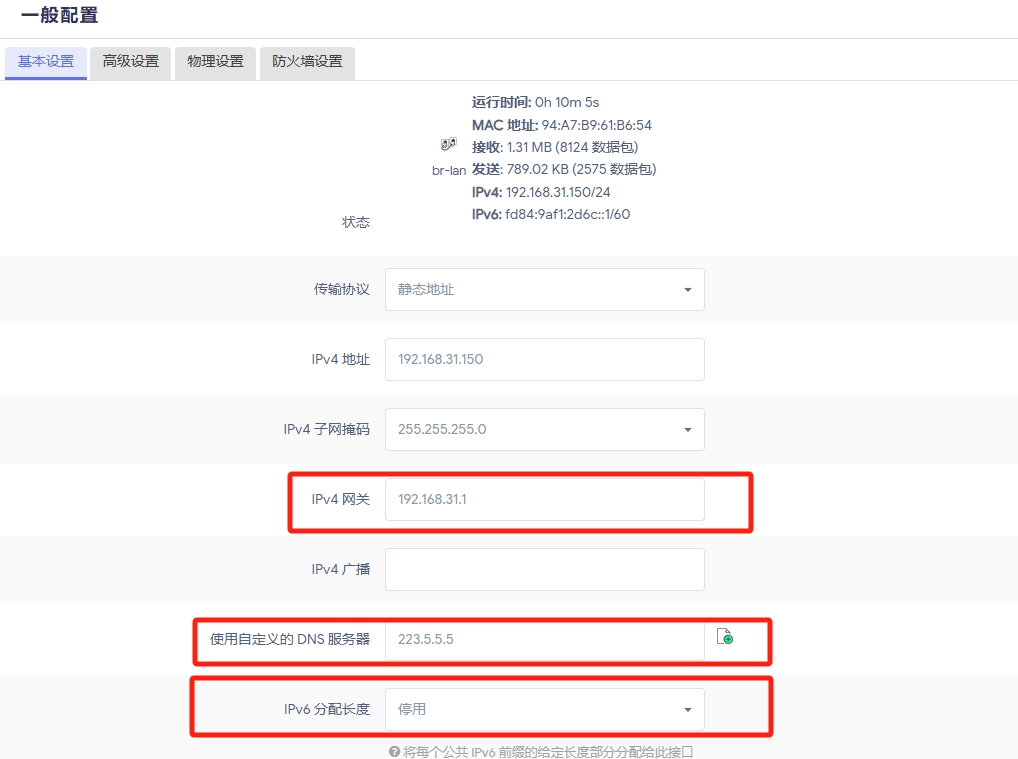Focus the custom DNS server input showing 223.5.5.5
The image size is (1018, 759).
[x=544, y=639]
